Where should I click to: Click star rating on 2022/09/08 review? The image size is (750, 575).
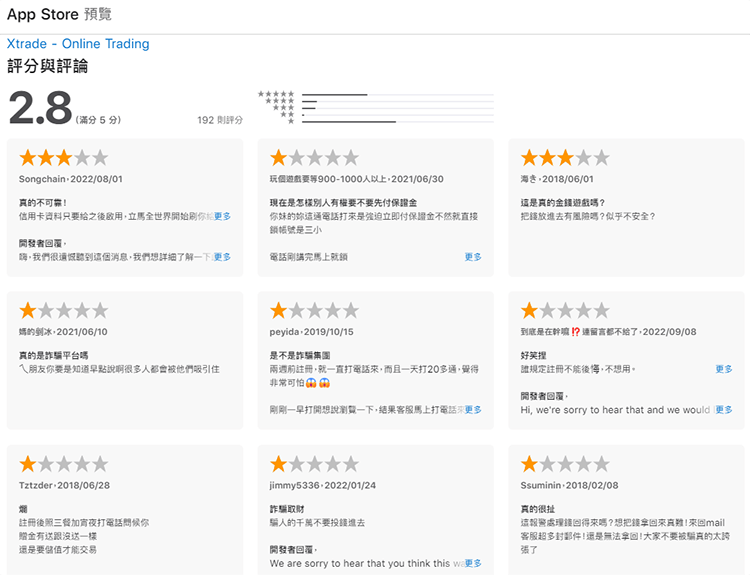coord(565,310)
